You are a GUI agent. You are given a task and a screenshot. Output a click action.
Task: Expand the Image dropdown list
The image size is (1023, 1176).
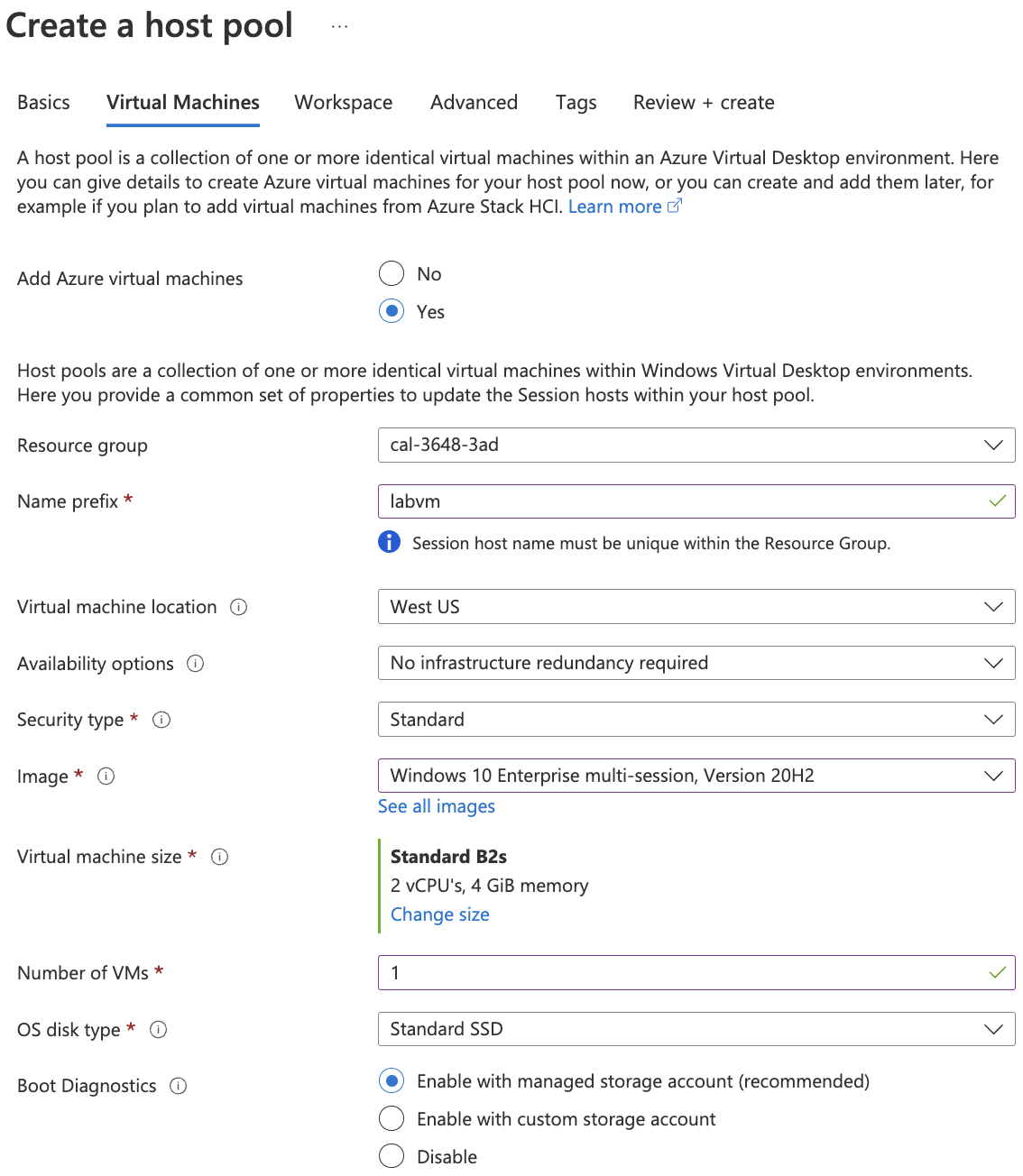pyautogui.click(x=696, y=776)
